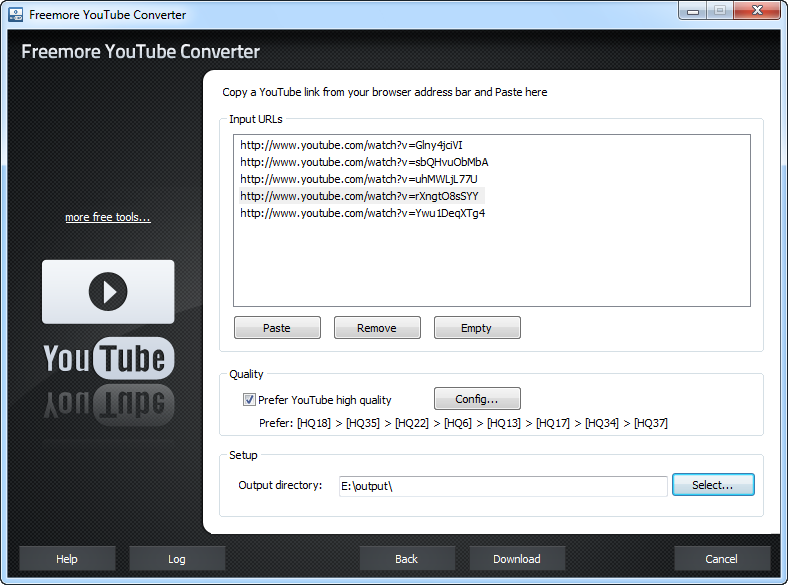Select URL ending in rXngtO8sSYY

point(361,196)
